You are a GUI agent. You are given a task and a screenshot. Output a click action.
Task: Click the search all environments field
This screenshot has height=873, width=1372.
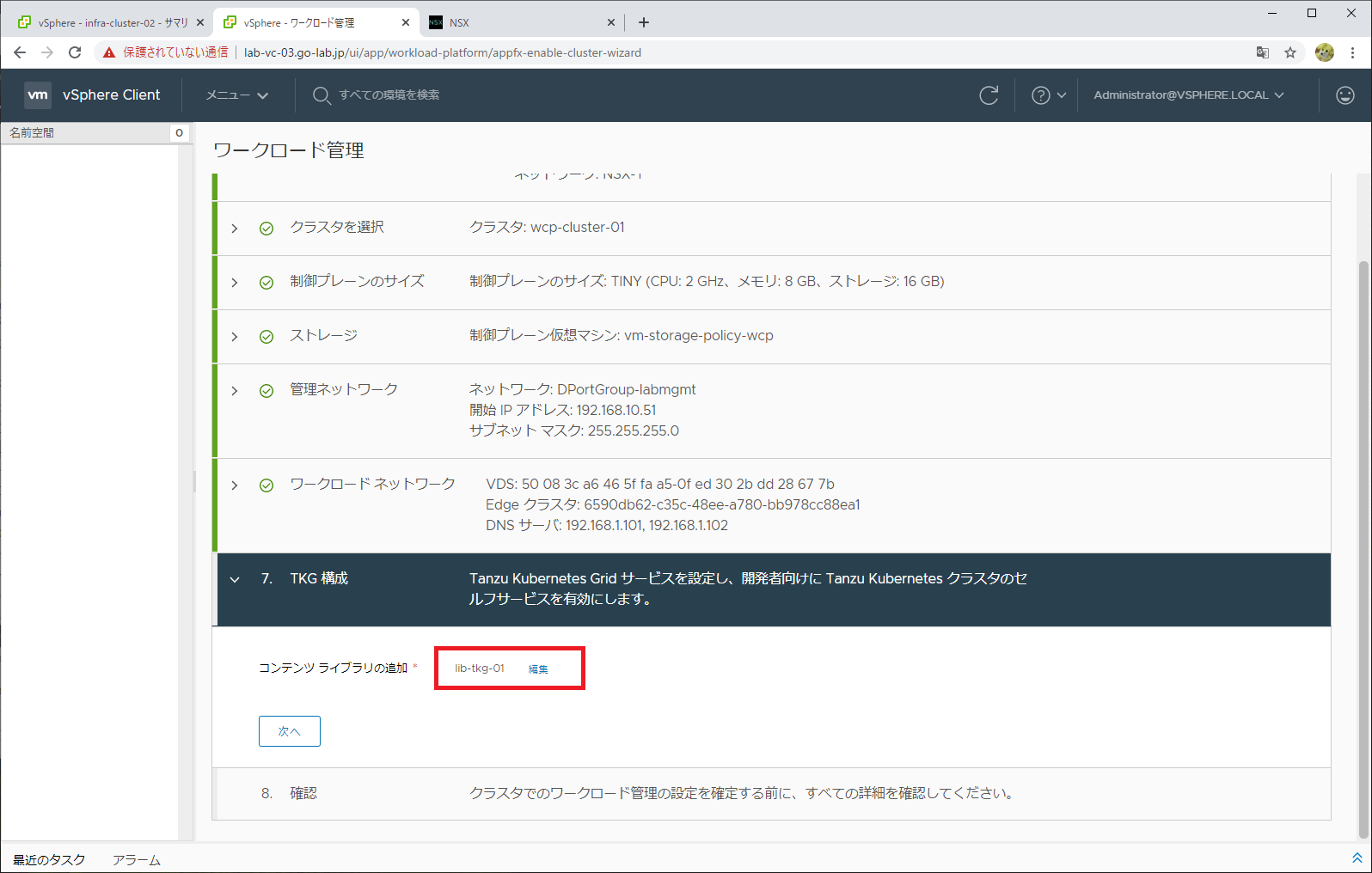389,95
